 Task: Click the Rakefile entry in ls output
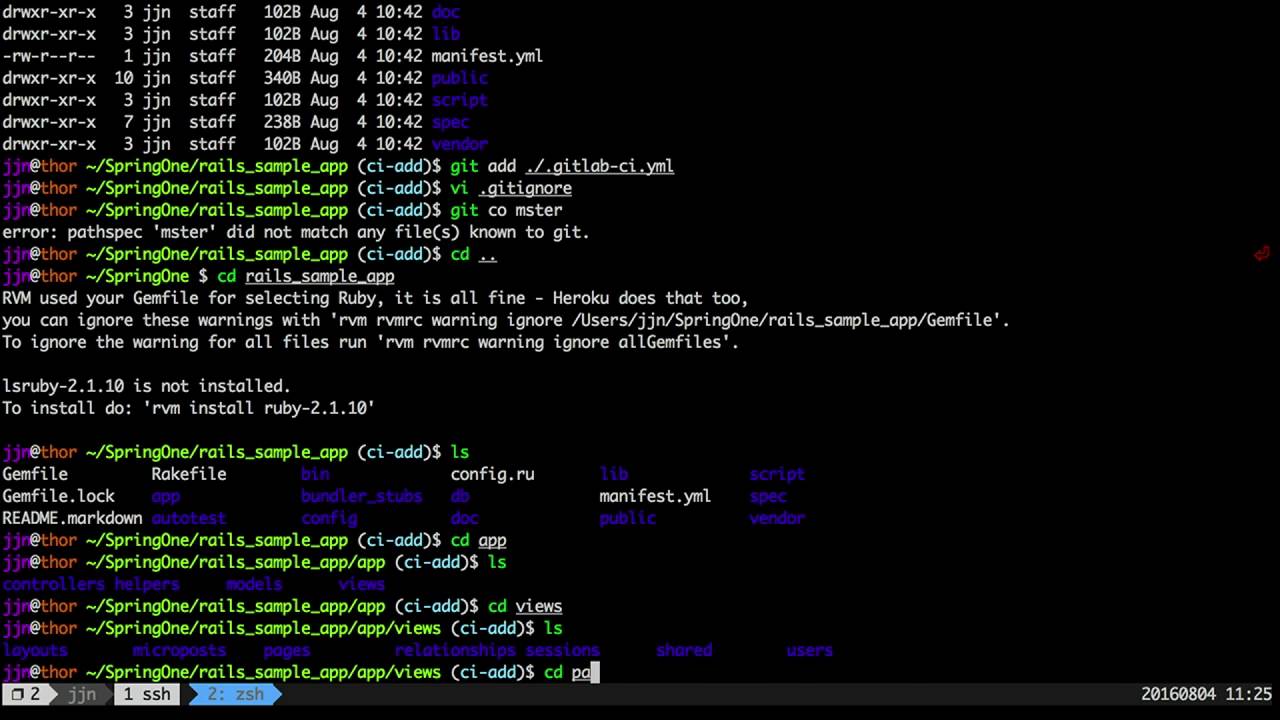(x=189, y=474)
